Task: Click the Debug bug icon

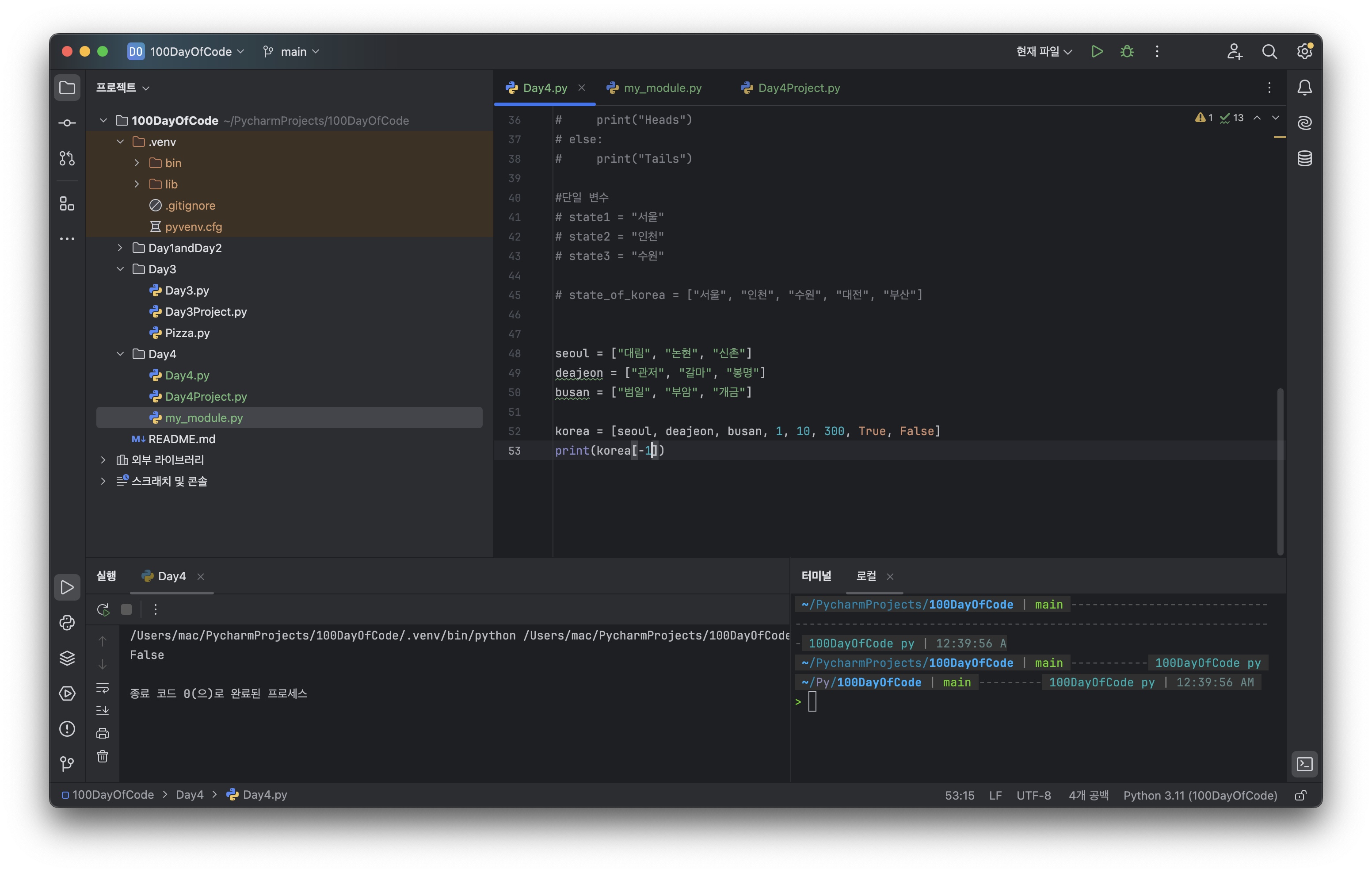Action: point(1126,51)
